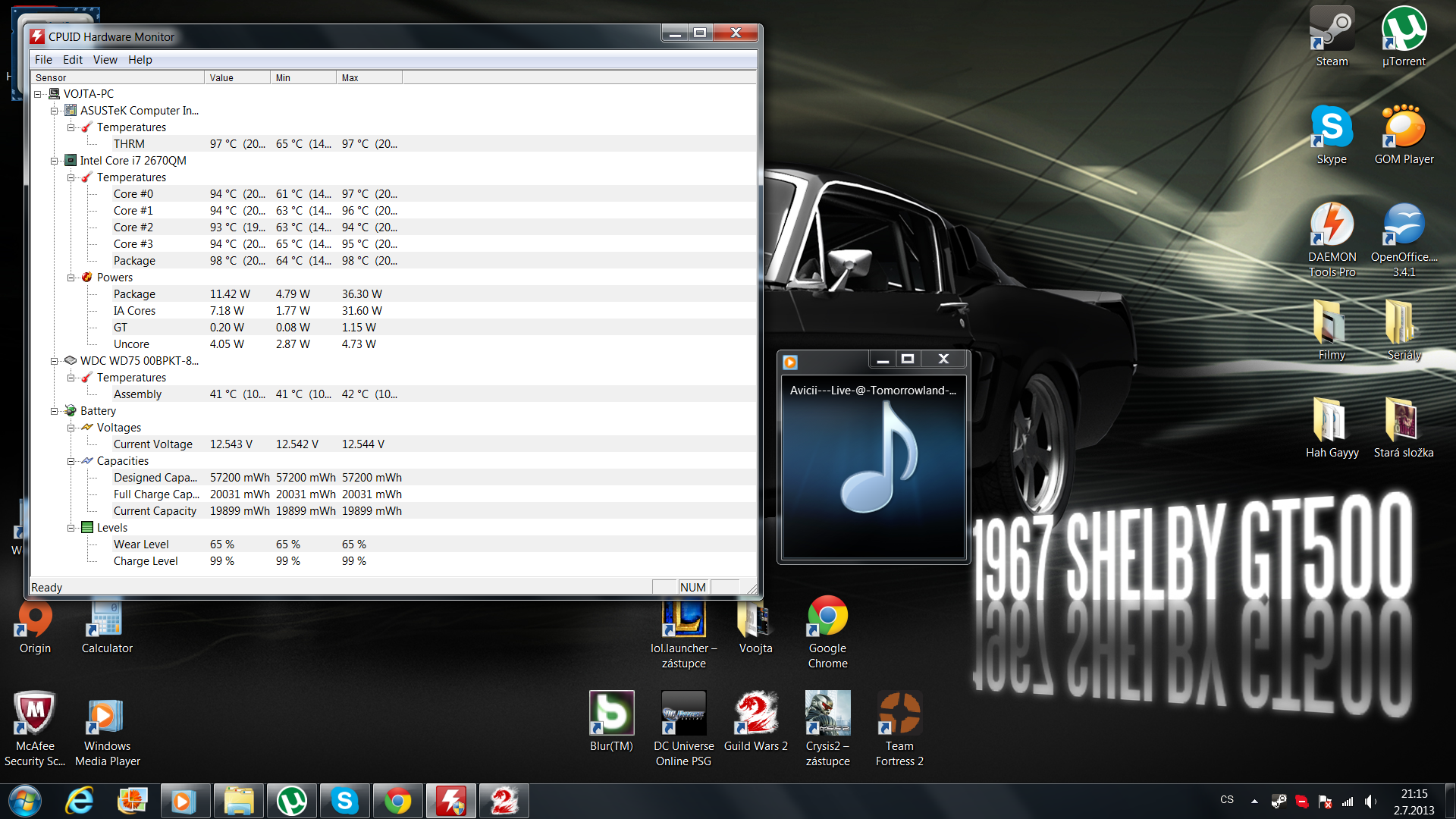The width and height of the screenshot is (1456, 819).
Task: Collapse the Intel Core i7 2670QM node
Action: pos(54,161)
